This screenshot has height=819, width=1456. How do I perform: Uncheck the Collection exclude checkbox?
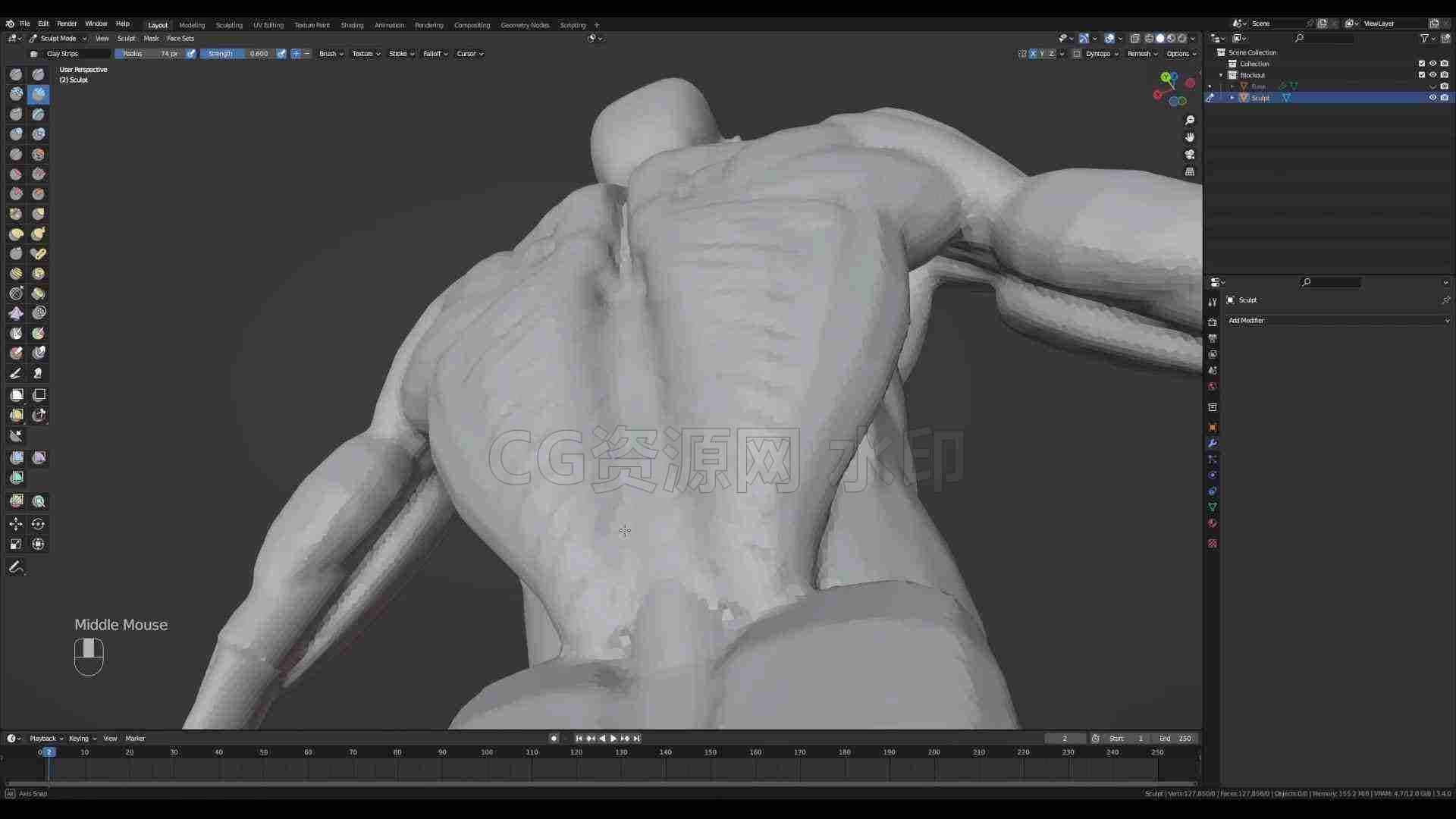click(1422, 64)
